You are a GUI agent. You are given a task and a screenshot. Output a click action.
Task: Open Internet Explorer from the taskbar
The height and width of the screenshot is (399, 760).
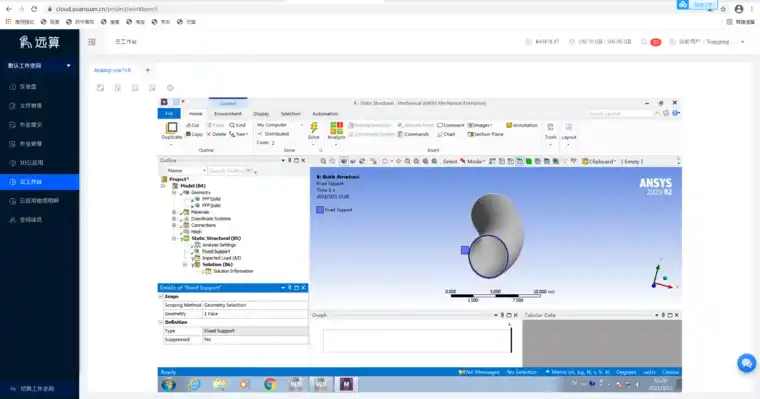(x=194, y=384)
